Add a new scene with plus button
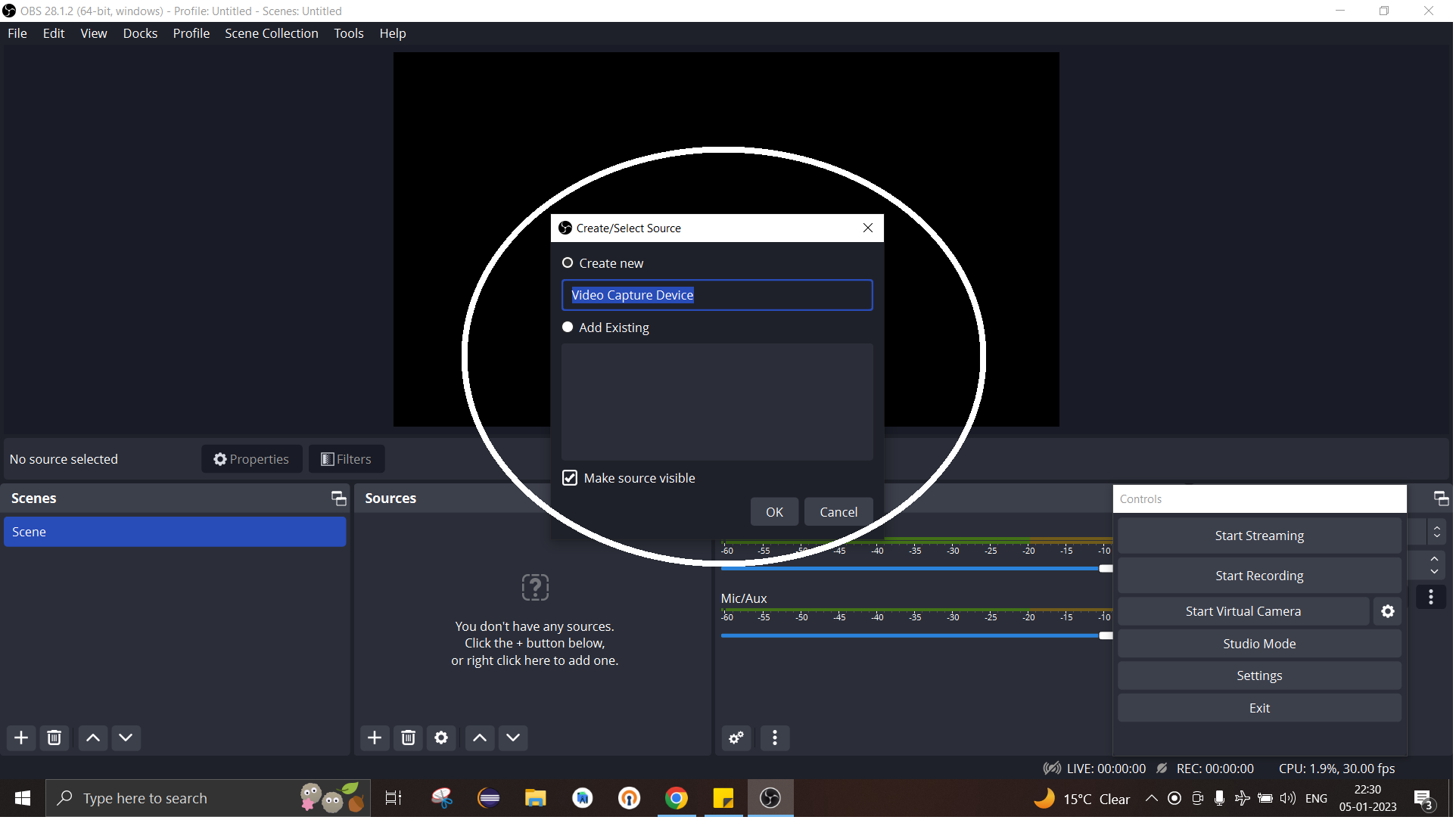Viewport: 1456px width, 823px height. [x=21, y=738]
